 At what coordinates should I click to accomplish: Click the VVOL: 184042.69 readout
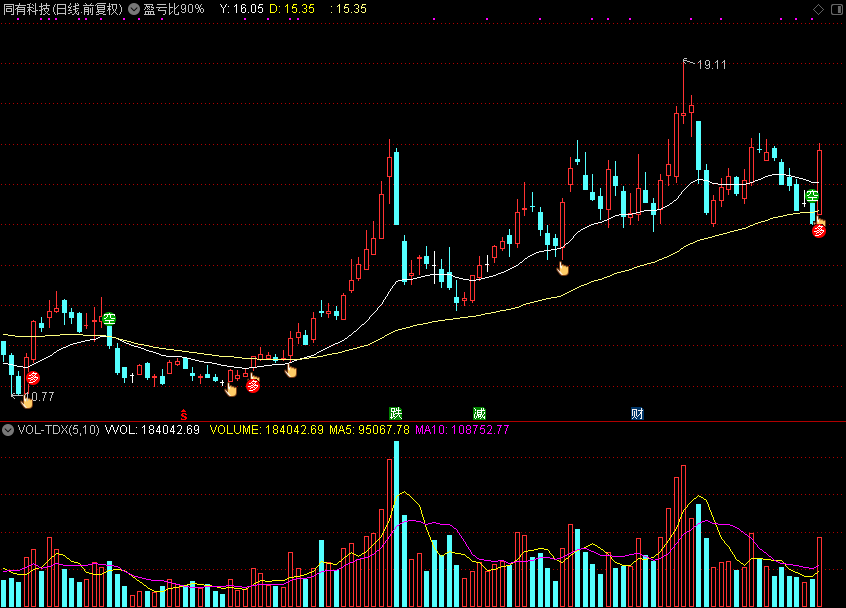152,430
